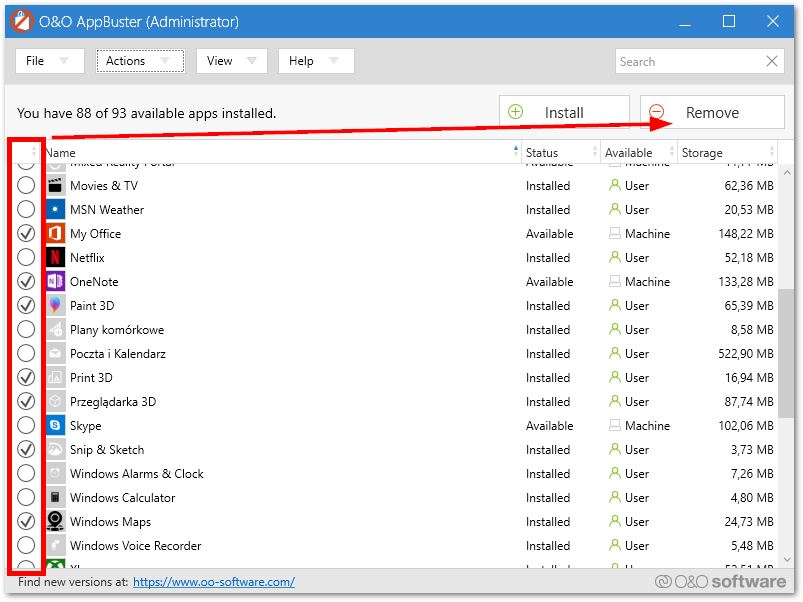Click the Skype app icon

[55, 425]
